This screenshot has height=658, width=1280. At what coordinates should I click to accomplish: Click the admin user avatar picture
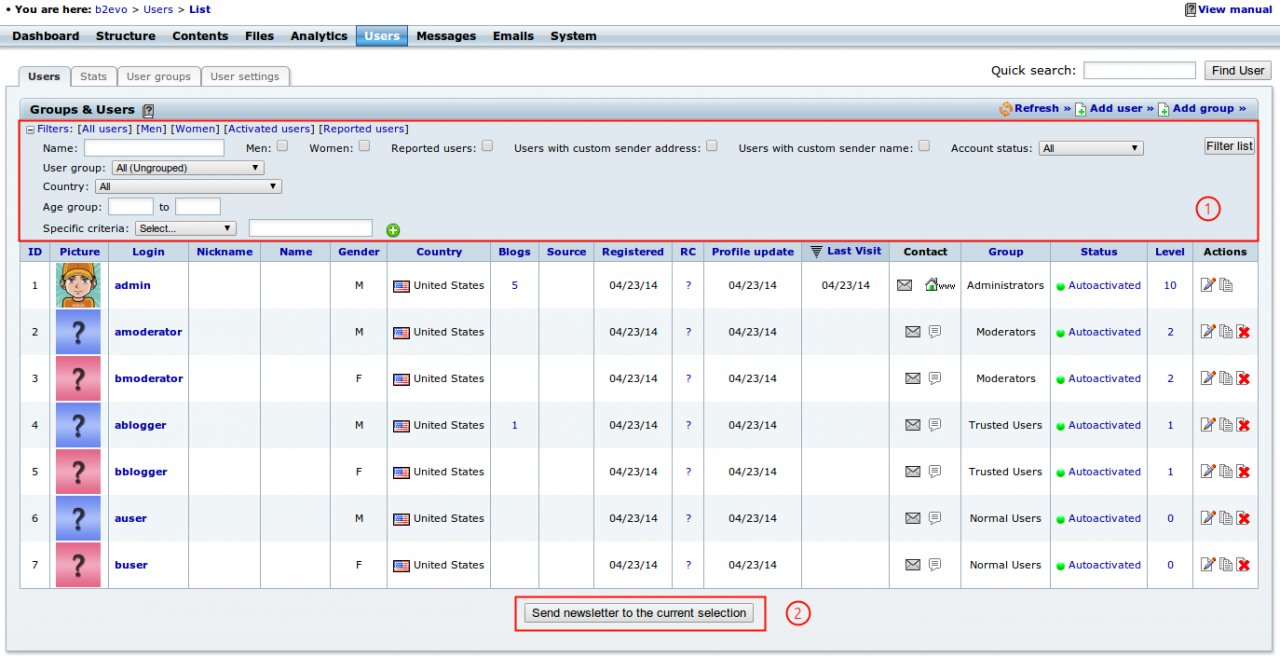click(79, 286)
